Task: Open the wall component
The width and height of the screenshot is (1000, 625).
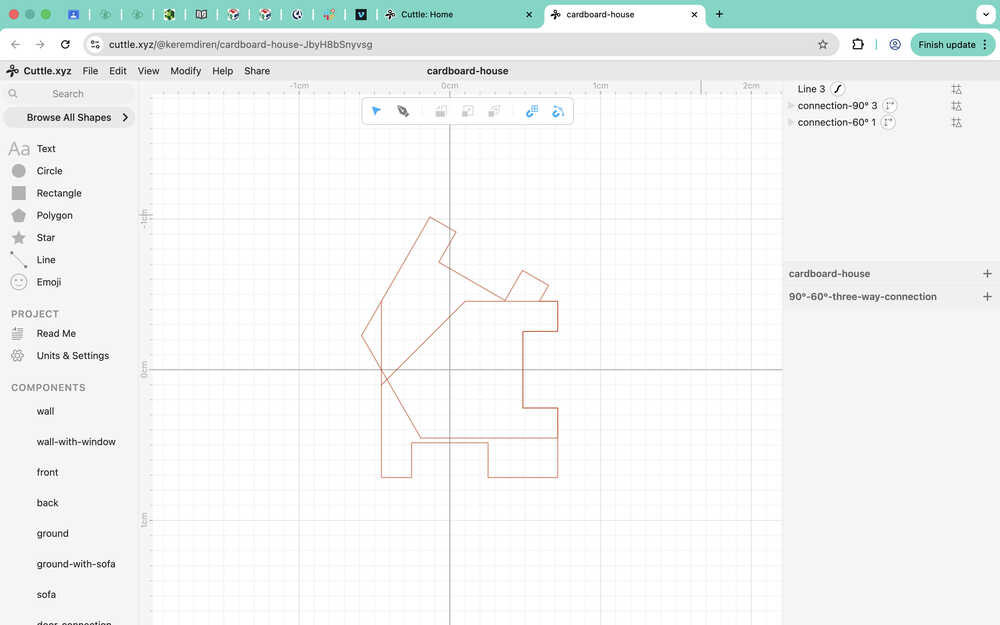Action: click(45, 411)
